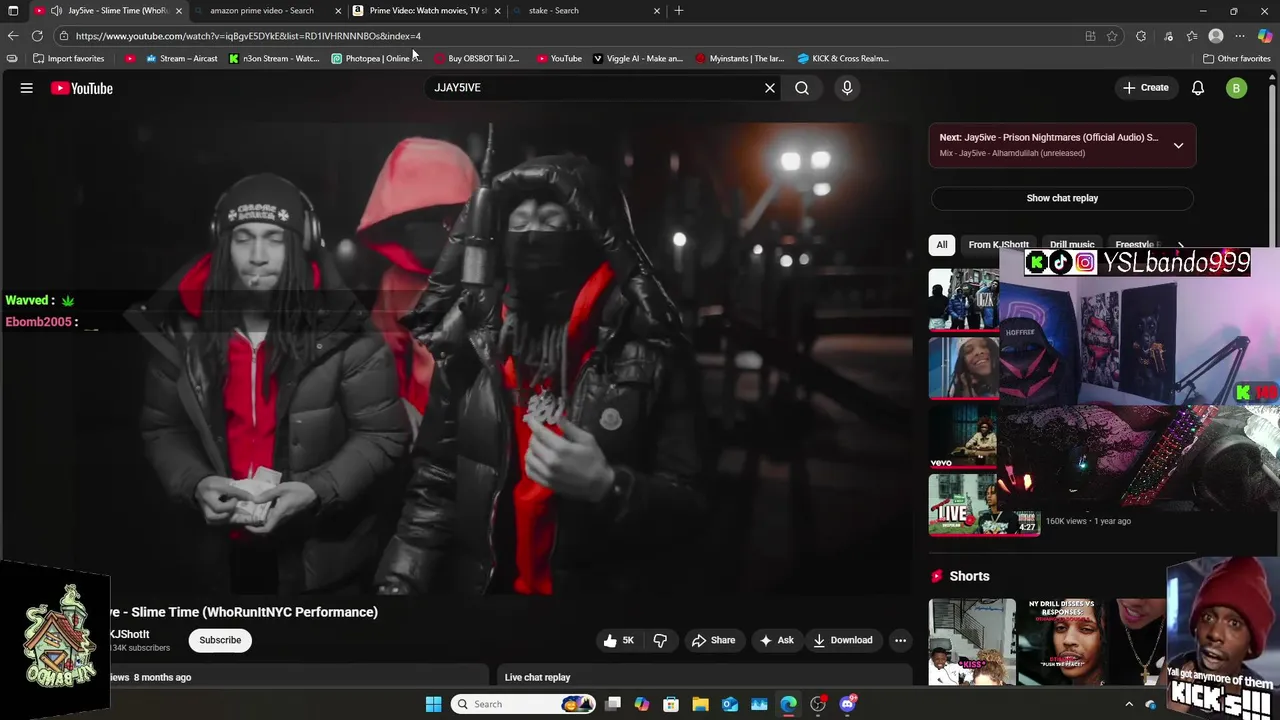Image resolution: width=1280 pixels, height=720 pixels.
Task: Click the taskbar Search box
Action: 523,704
